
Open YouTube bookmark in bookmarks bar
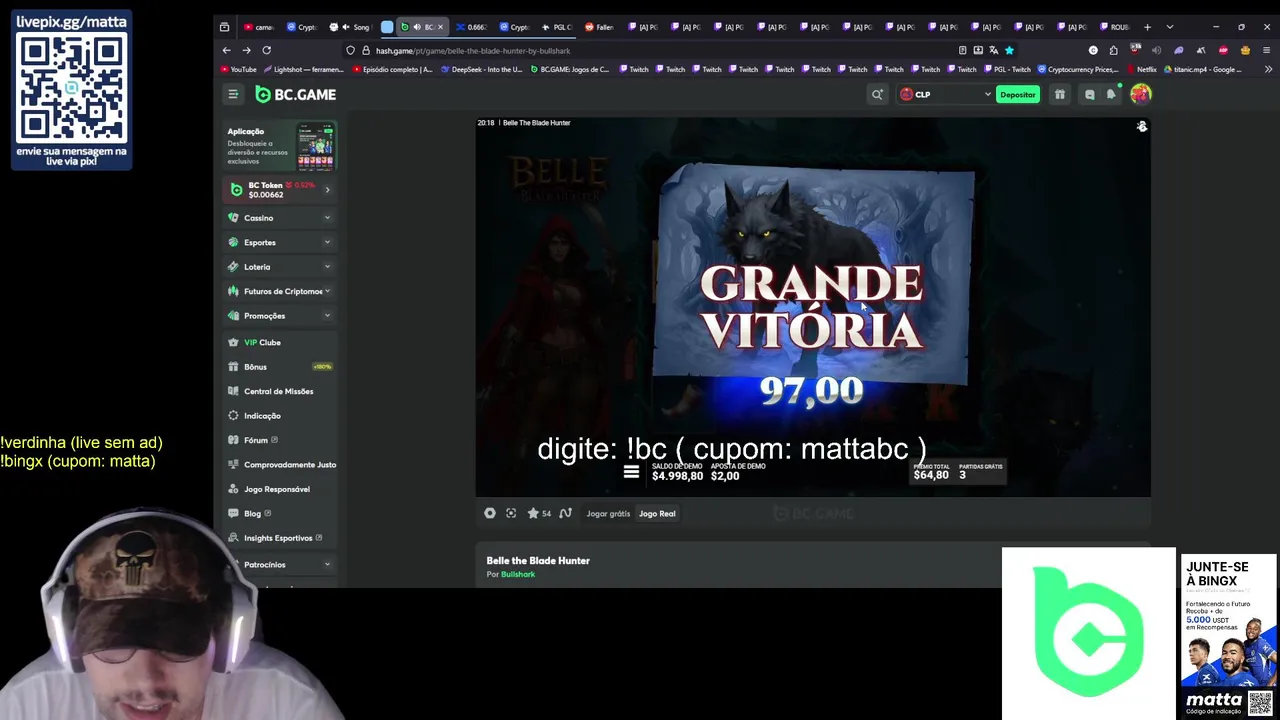coord(238,70)
